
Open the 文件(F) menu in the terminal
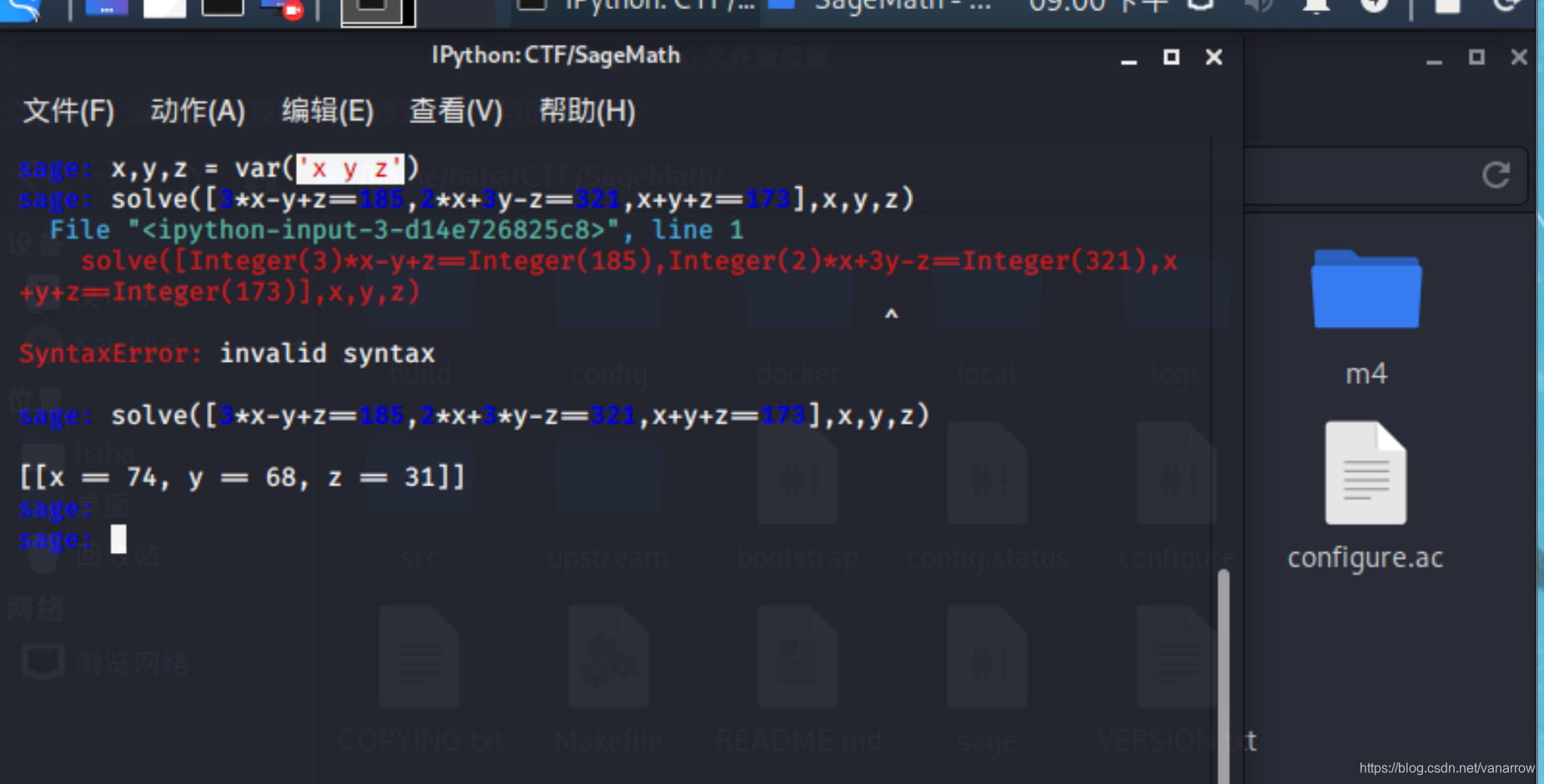pyautogui.click(x=68, y=111)
